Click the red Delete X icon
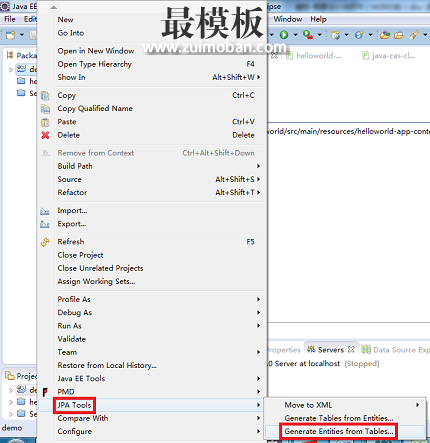430x443 pixels. (45, 135)
